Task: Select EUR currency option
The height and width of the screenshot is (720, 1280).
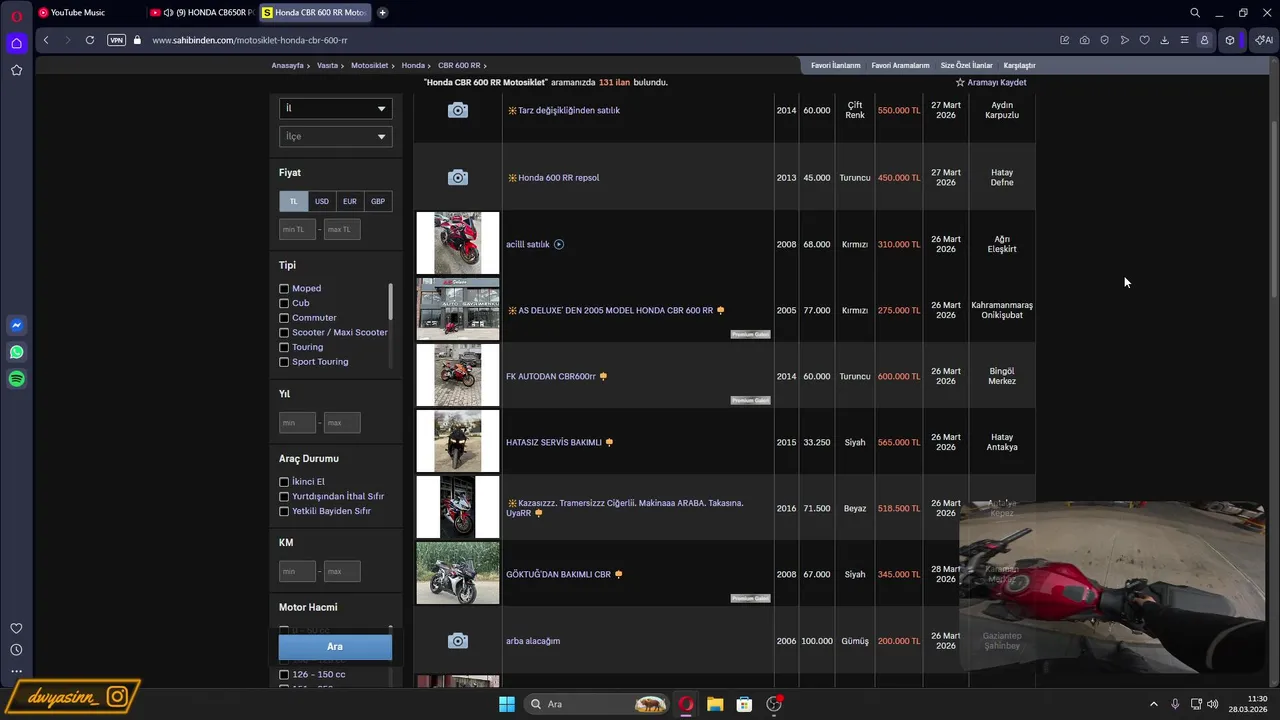Action: [350, 201]
